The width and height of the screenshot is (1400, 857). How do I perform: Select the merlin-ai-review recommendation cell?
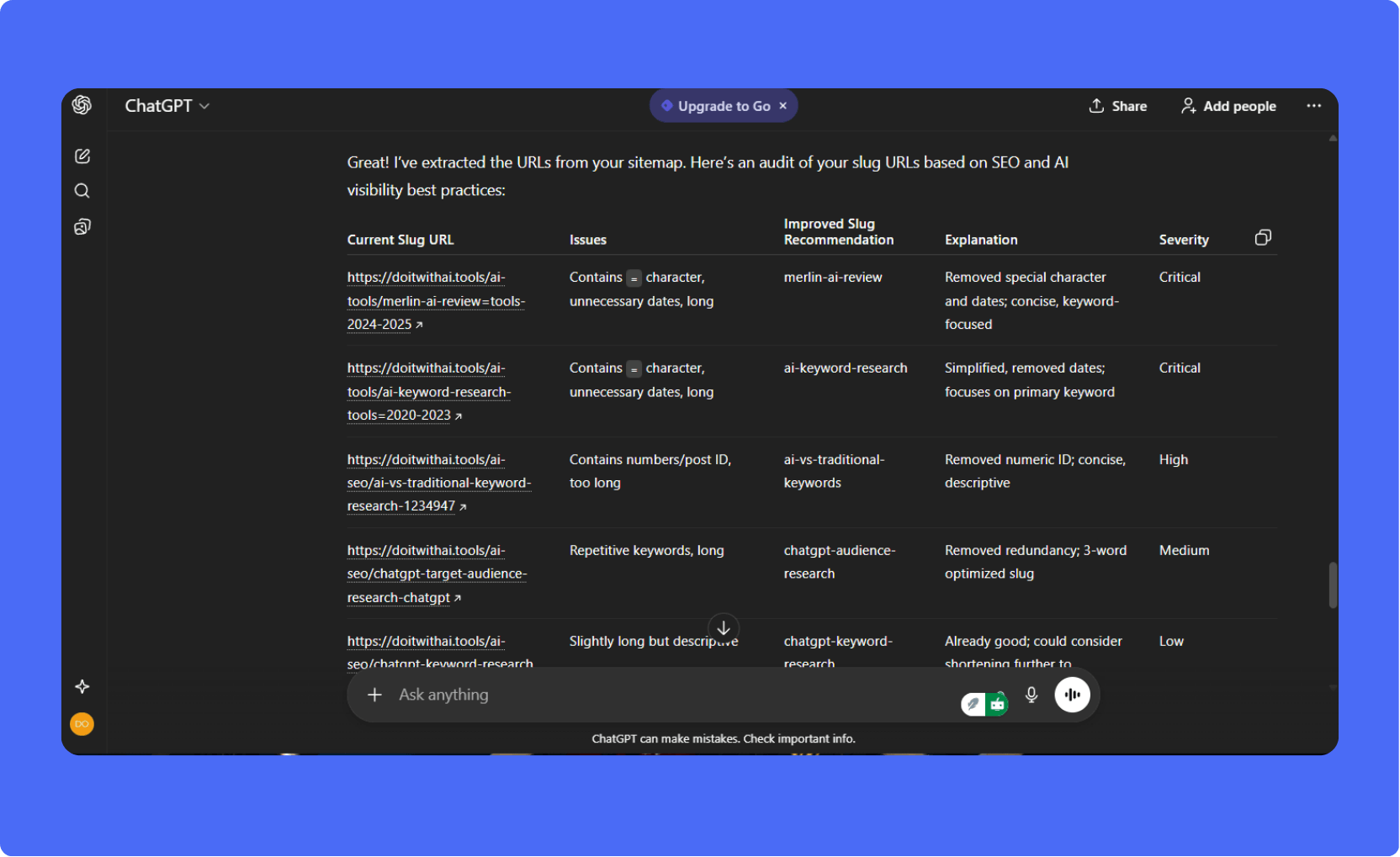(833, 278)
